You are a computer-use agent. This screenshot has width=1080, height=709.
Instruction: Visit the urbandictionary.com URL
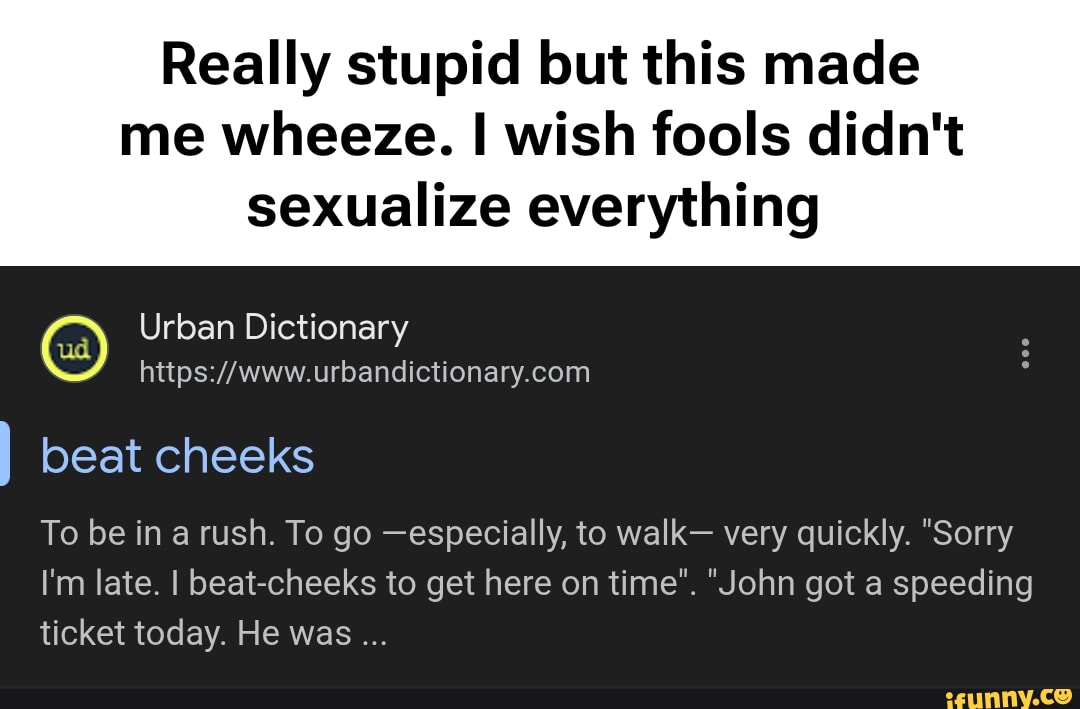pyautogui.click(x=364, y=371)
